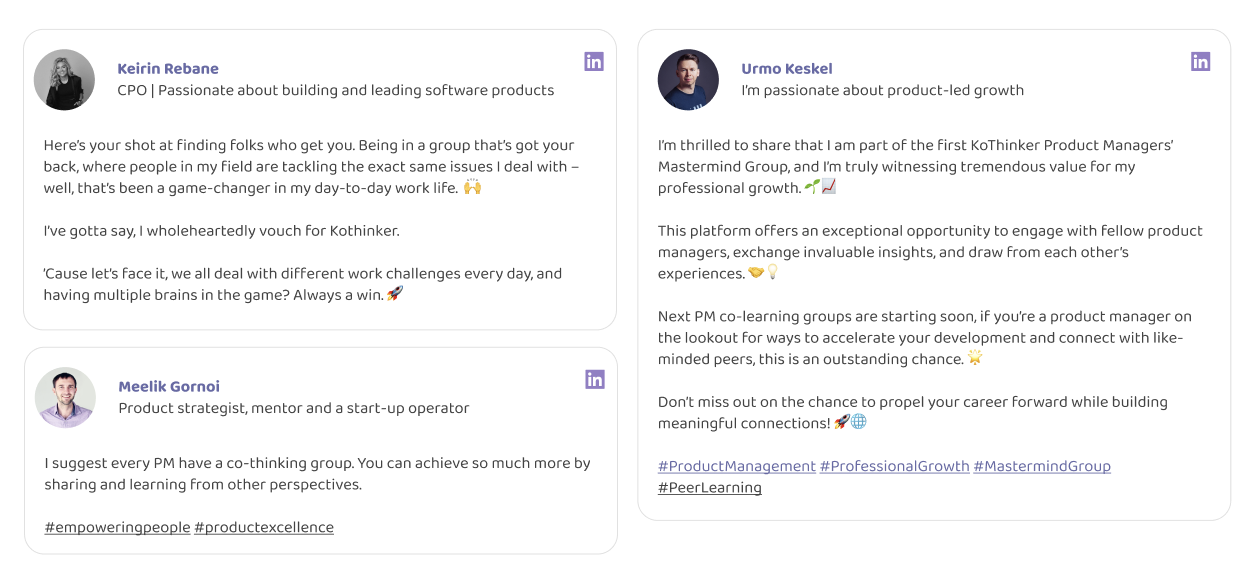The width and height of the screenshot is (1260, 576).
Task: Open the Keirin Rebane name link
Action: [x=168, y=69]
